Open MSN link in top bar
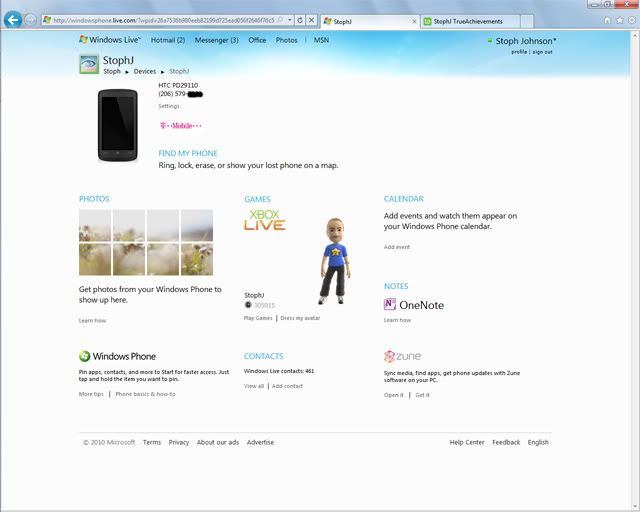The height and width of the screenshot is (512, 640). (321, 40)
